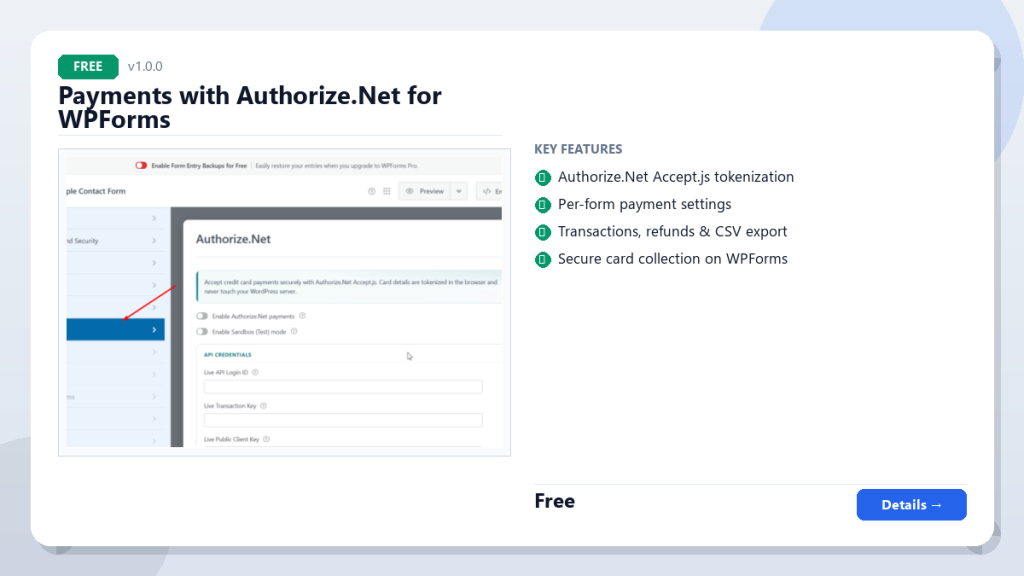Select the text "Authorize.Net Accept.js tokenization"
Screen dimensions: 1024x576
[x=676, y=177]
